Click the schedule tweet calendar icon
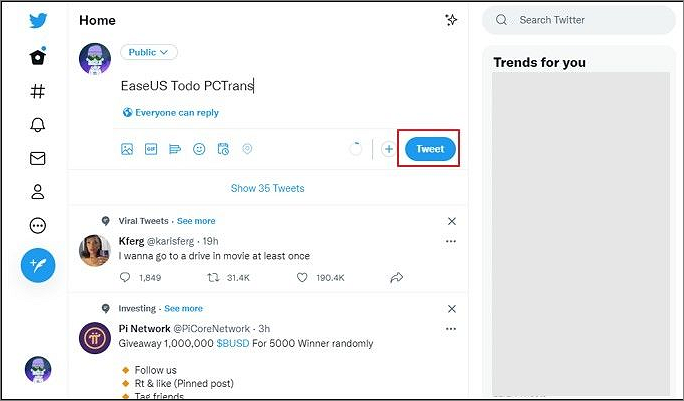This screenshot has height=401, width=684. (223, 149)
